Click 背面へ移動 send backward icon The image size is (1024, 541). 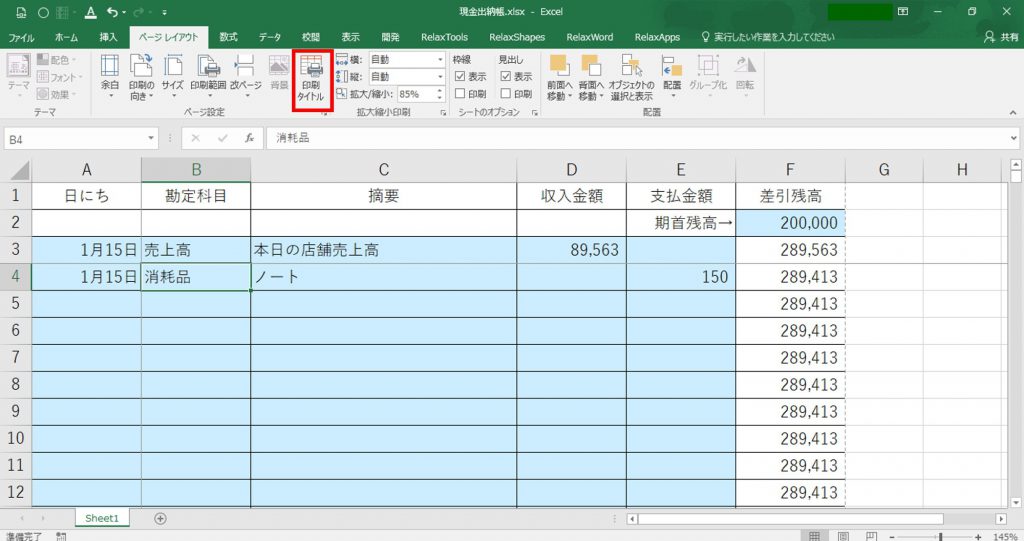pos(591,66)
